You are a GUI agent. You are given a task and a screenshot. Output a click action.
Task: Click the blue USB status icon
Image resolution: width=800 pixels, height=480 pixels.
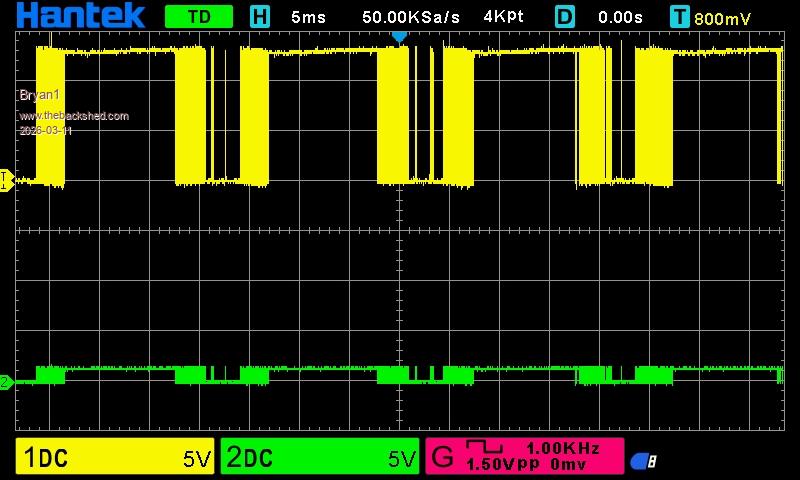[x=642, y=461]
